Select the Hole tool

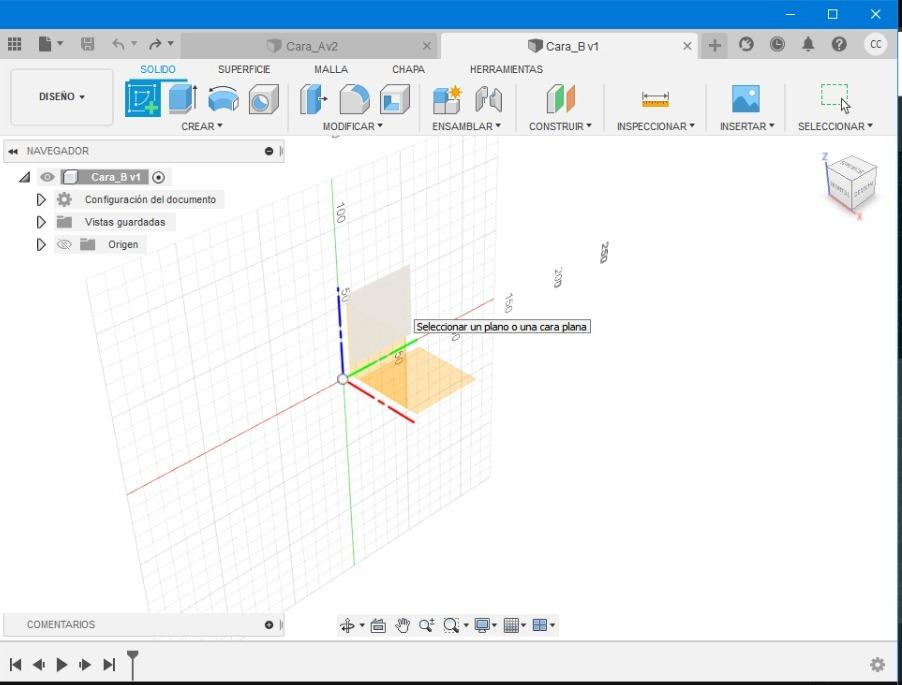pos(263,99)
